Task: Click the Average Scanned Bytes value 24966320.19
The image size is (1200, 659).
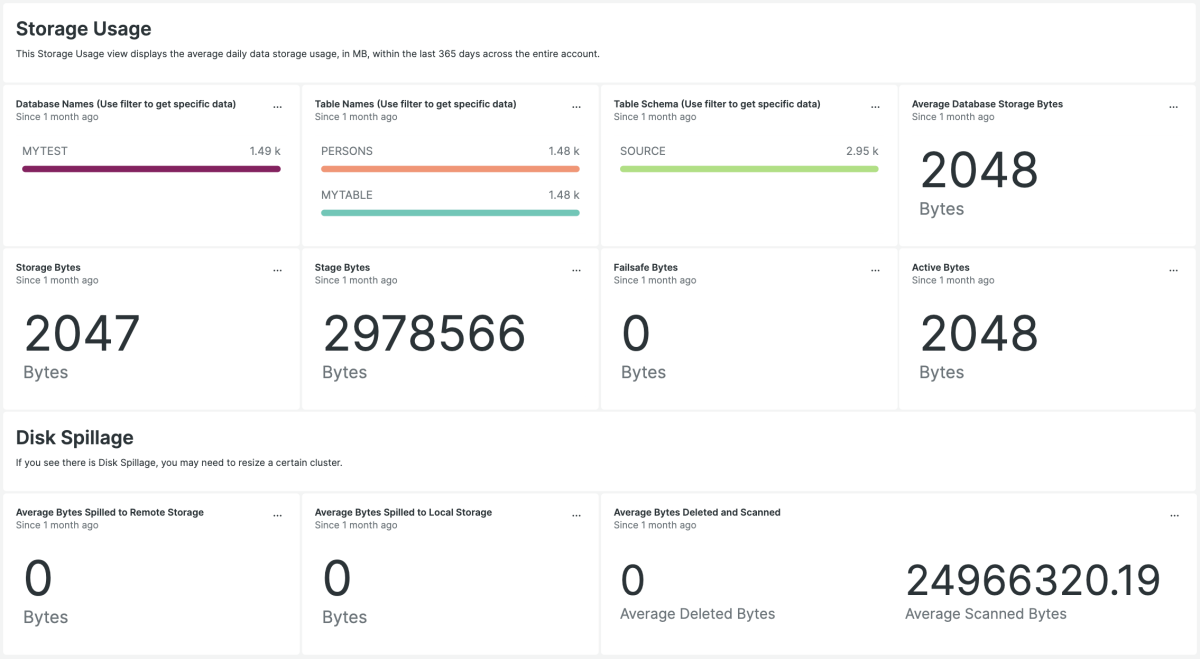Action: (x=1032, y=581)
